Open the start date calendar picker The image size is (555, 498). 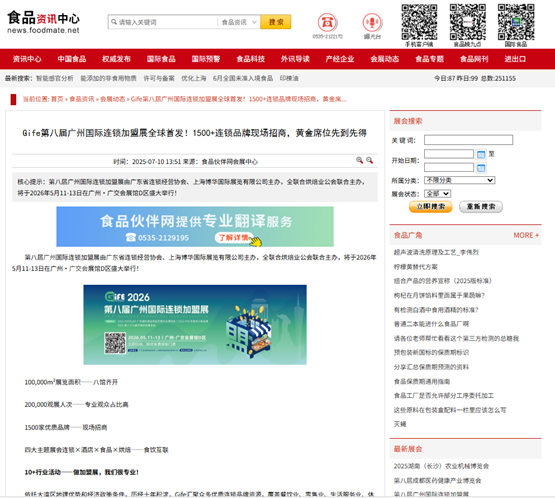(x=481, y=154)
